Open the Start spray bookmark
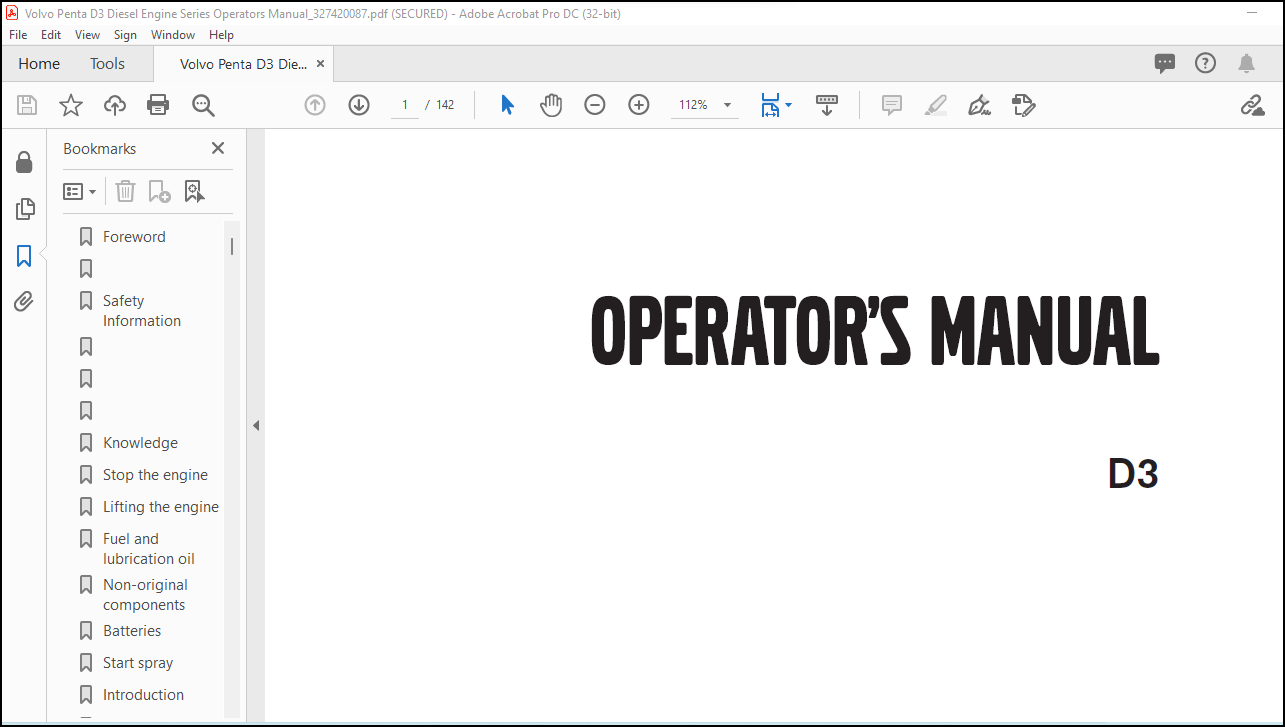Image resolution: width=1285 pixels, height=727 pixels. coord(138,663)
